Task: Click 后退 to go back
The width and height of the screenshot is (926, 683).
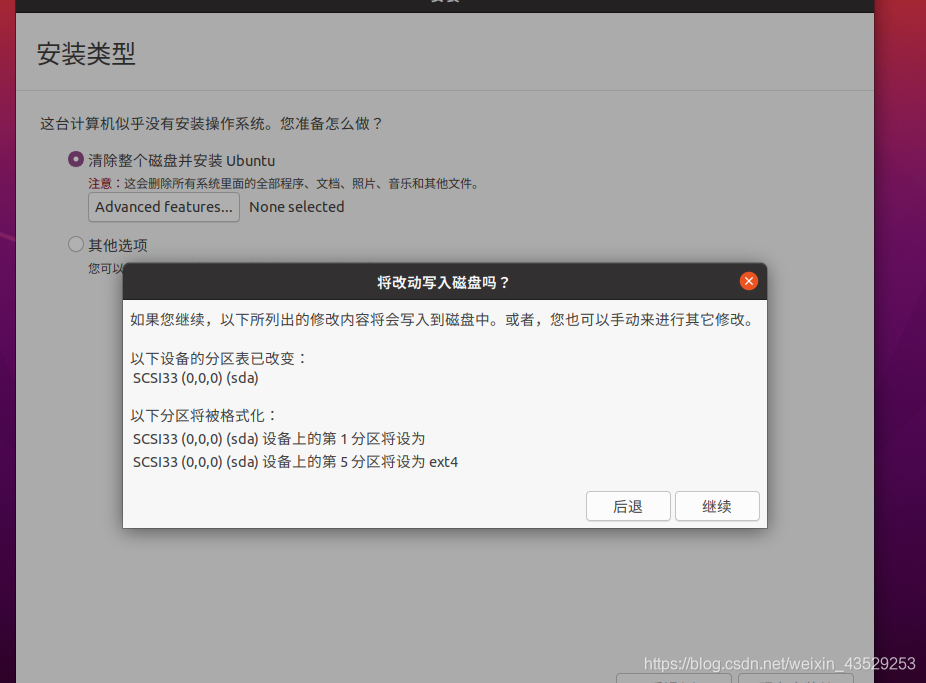Action: click(628, 506)
